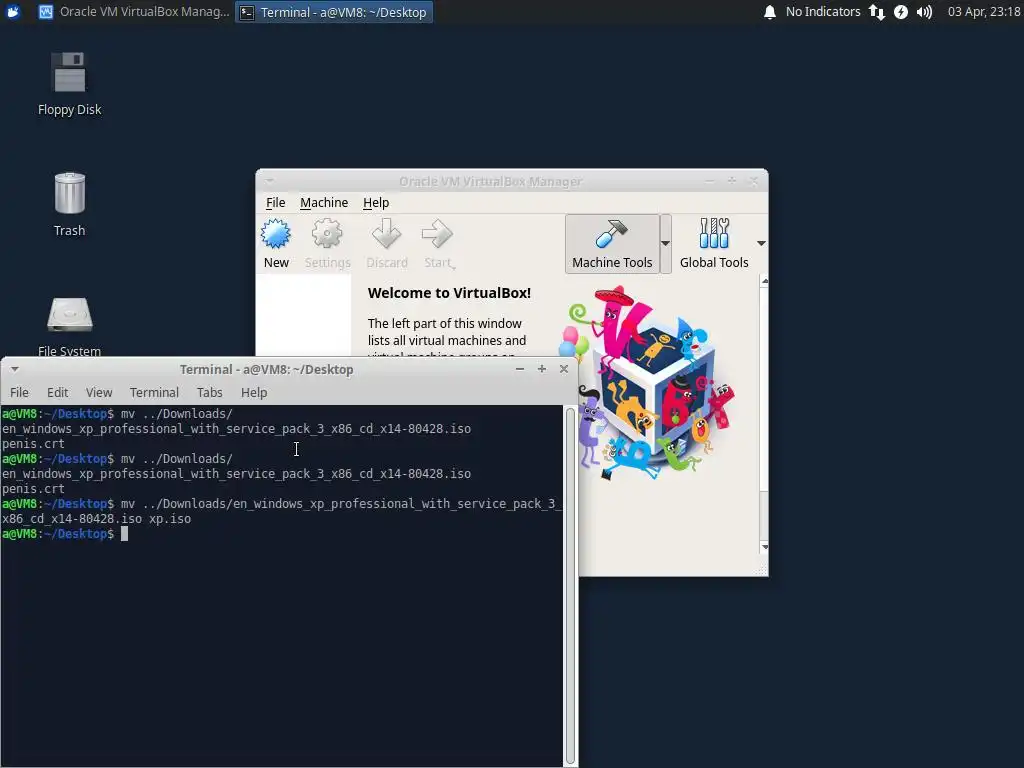Open the Help menu in VirtualBox Manager
Screen dimensions: 1024x768
pos(376,202)
